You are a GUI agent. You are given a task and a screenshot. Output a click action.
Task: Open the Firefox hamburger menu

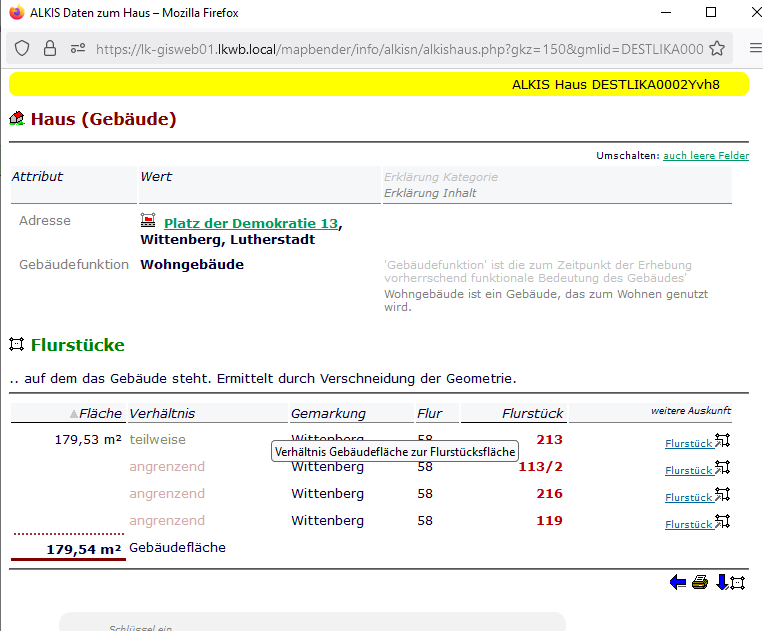pyautogui.click(x=755, y=48)
